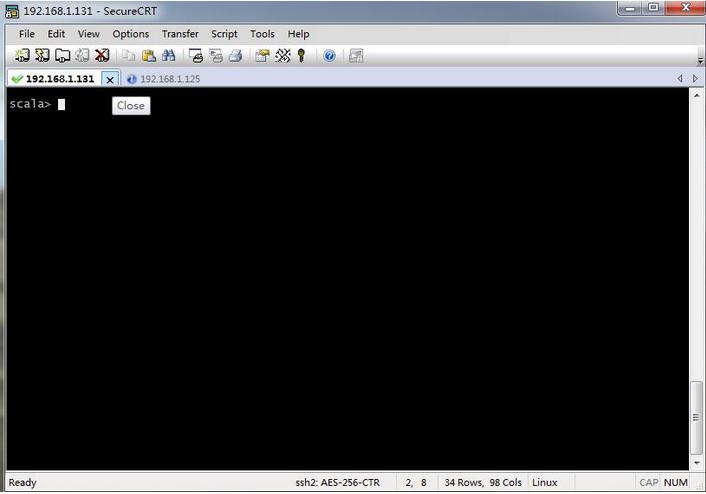
Task: Open Session Options toolbar icon
Action: click(262, 55)
